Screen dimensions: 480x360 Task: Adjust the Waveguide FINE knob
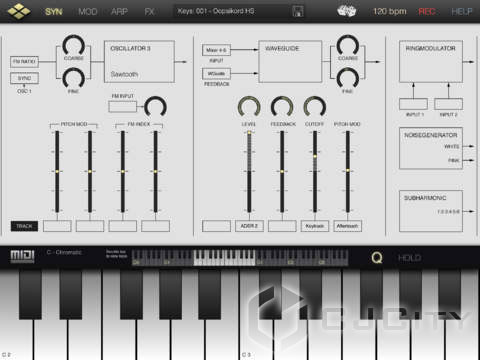pyautogui.click(x=348, y=78)
